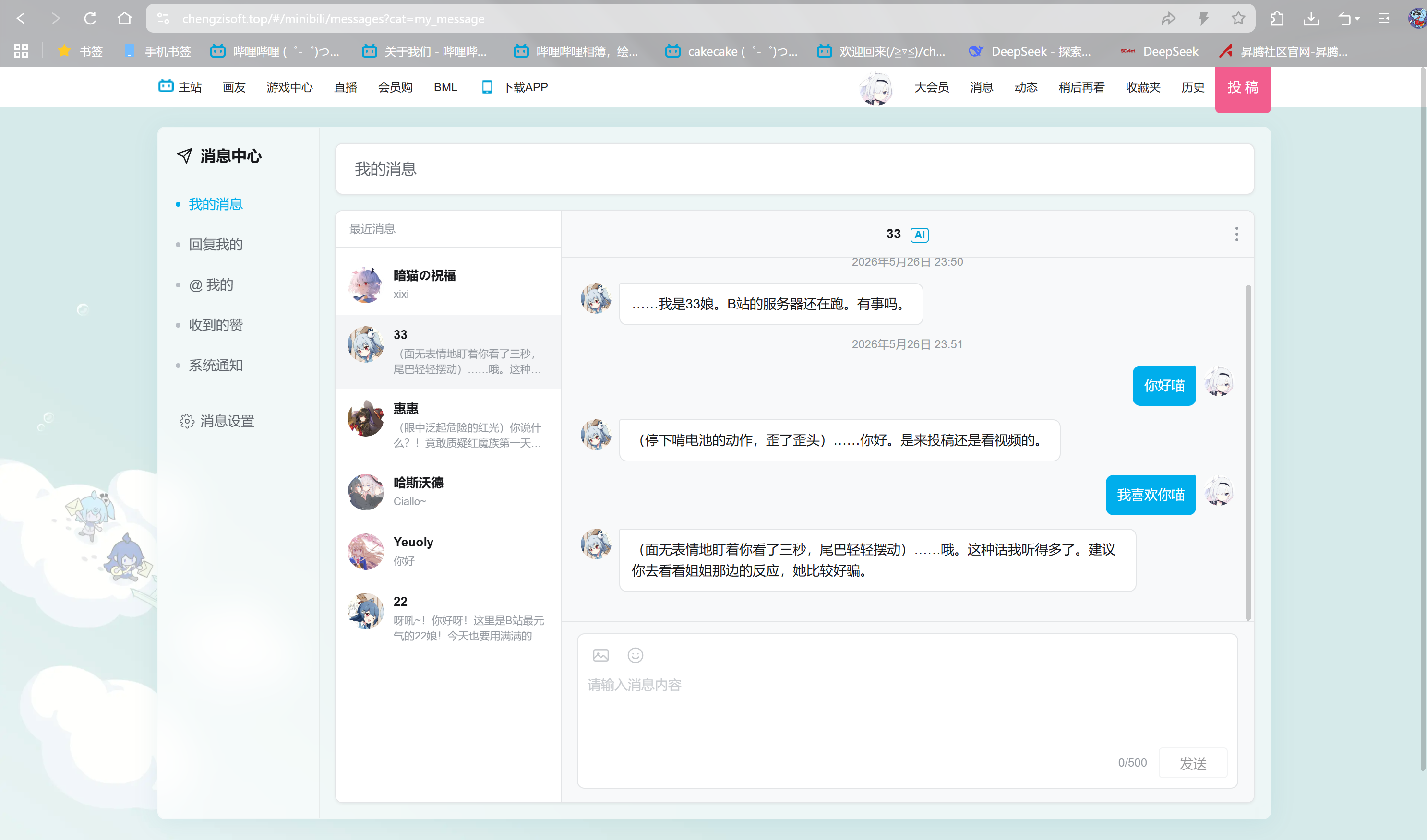This screenshot has width=1427, height=840.
Task: Click the pink 投稿 upload button
Action: click(1242, 89)
